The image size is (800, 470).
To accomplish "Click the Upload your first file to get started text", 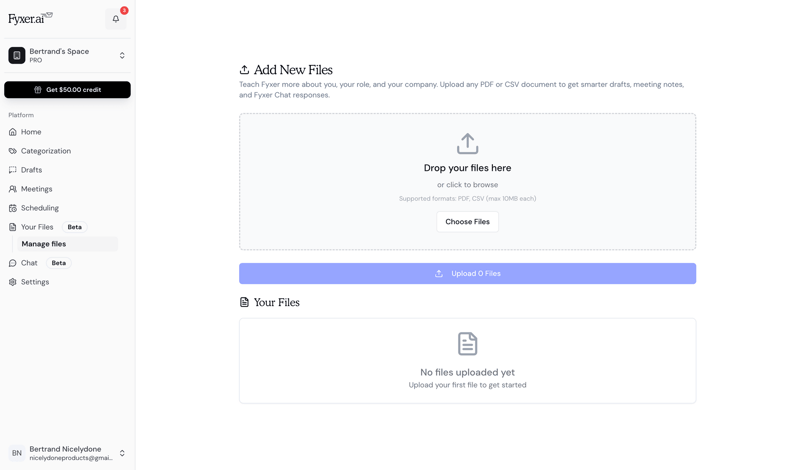I will (x=467, y=385).
